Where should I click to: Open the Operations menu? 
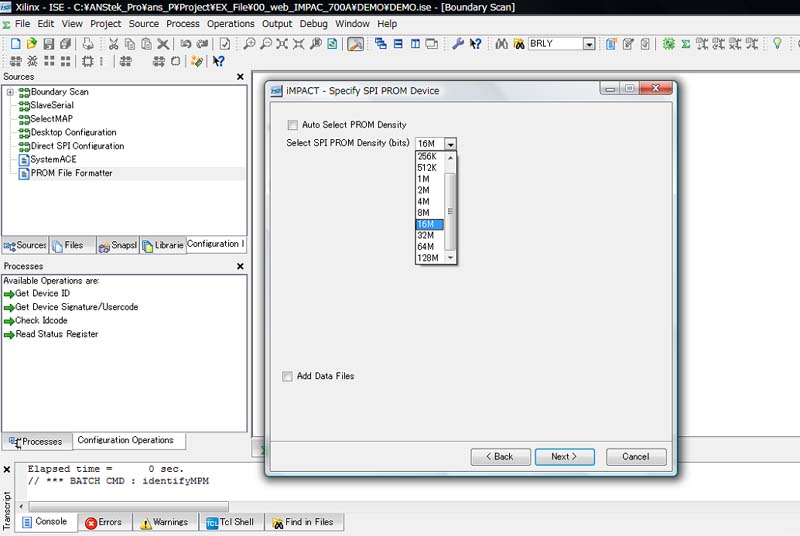[231, 24]
